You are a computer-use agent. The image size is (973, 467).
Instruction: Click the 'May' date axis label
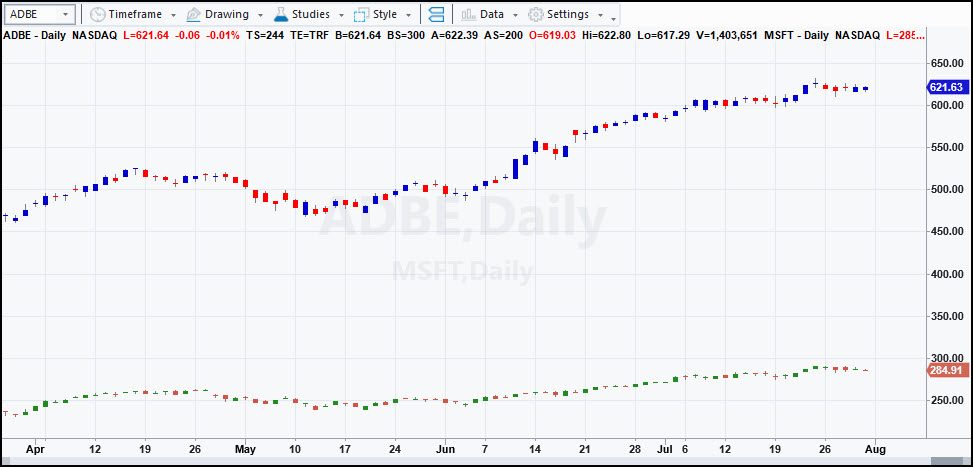(x=245, y=448)
